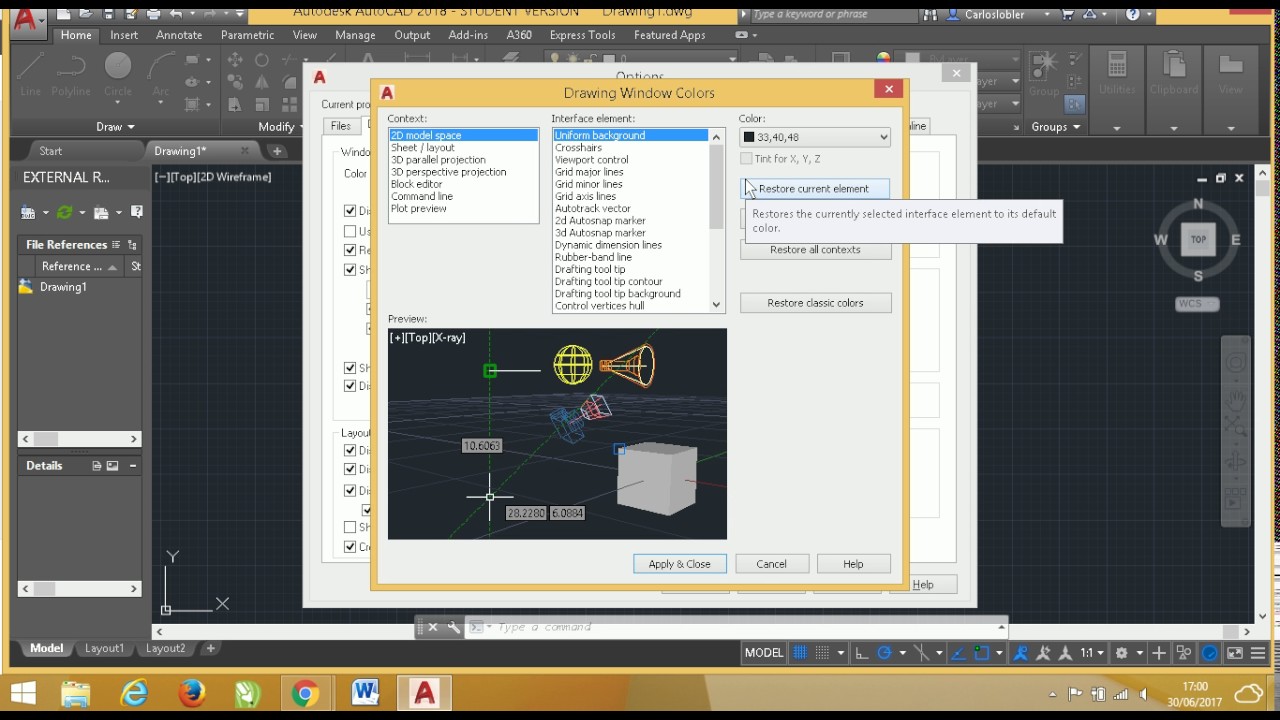Viewport: 1280px width, 720px height.
Task: Select the Polyline tool
Action: click(71, 75)
